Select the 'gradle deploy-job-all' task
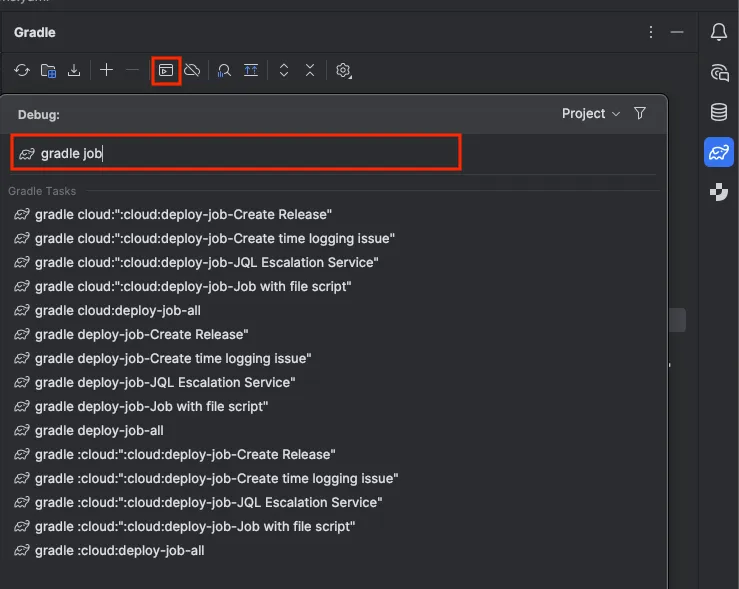739x589 pixels. (334, 431)
